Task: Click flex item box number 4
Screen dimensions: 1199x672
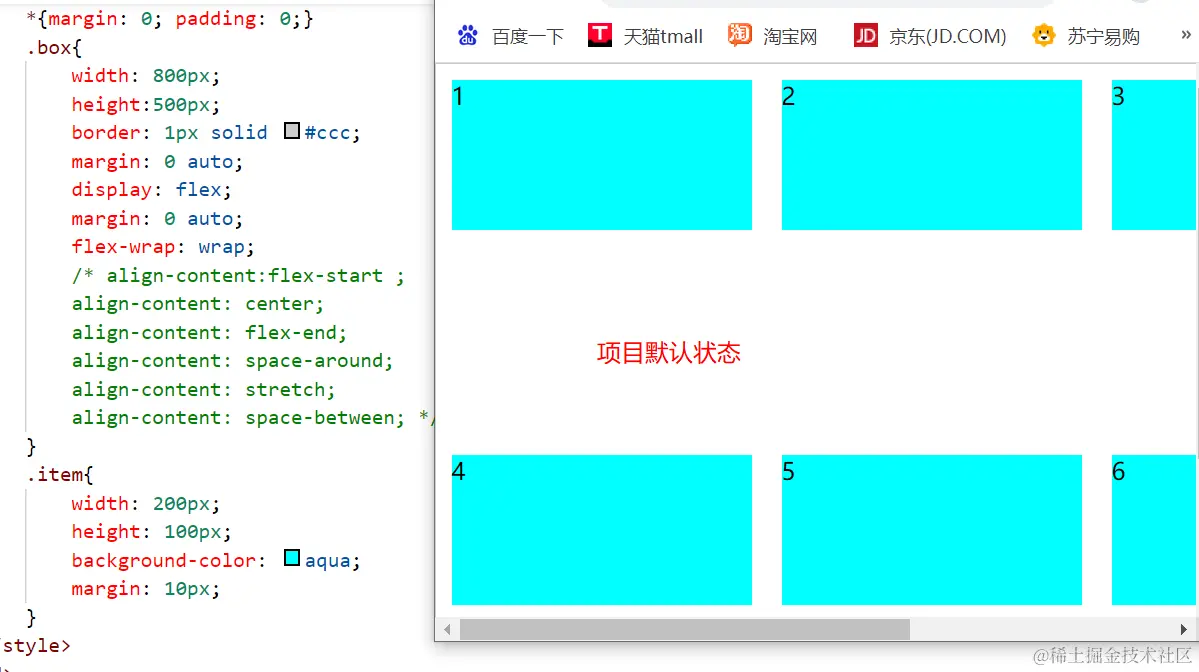Action: tap(602, 530)
